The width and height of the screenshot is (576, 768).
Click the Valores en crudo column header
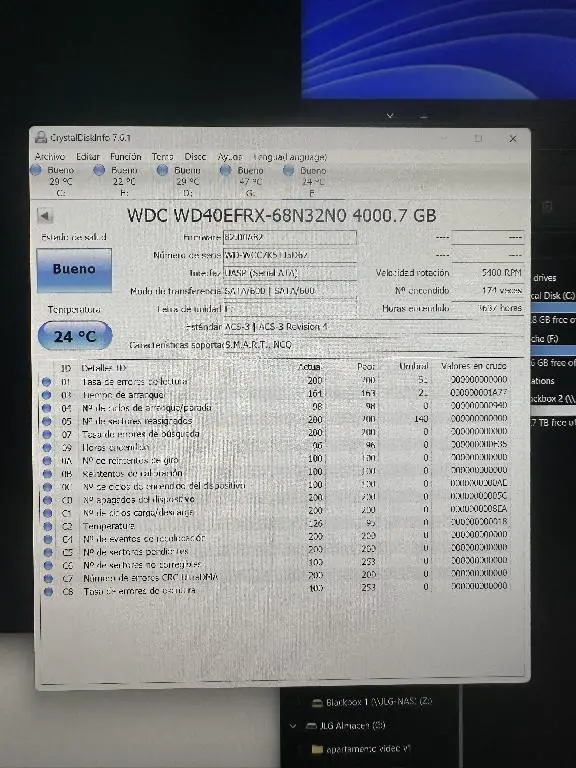point(474,366)
